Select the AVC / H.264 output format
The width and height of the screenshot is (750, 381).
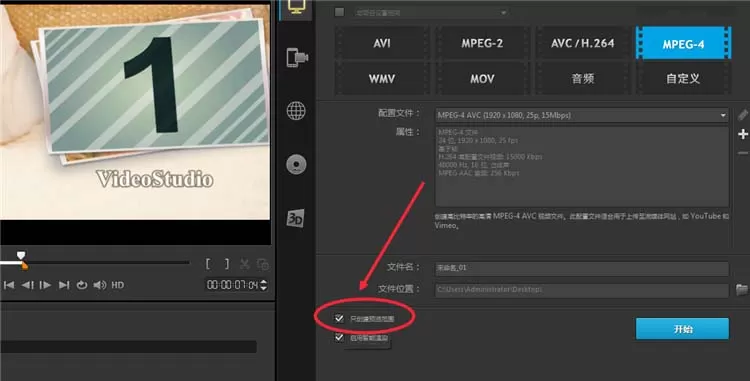[583, 43]
